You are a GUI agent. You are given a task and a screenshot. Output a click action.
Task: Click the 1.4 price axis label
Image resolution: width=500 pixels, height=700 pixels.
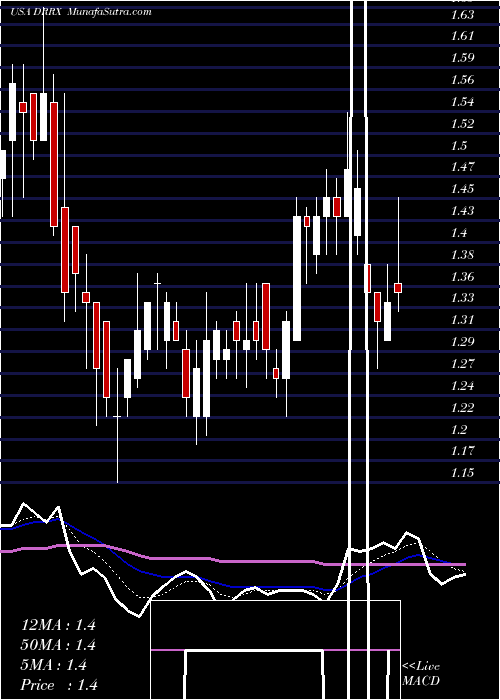click(x=459, y=233)
